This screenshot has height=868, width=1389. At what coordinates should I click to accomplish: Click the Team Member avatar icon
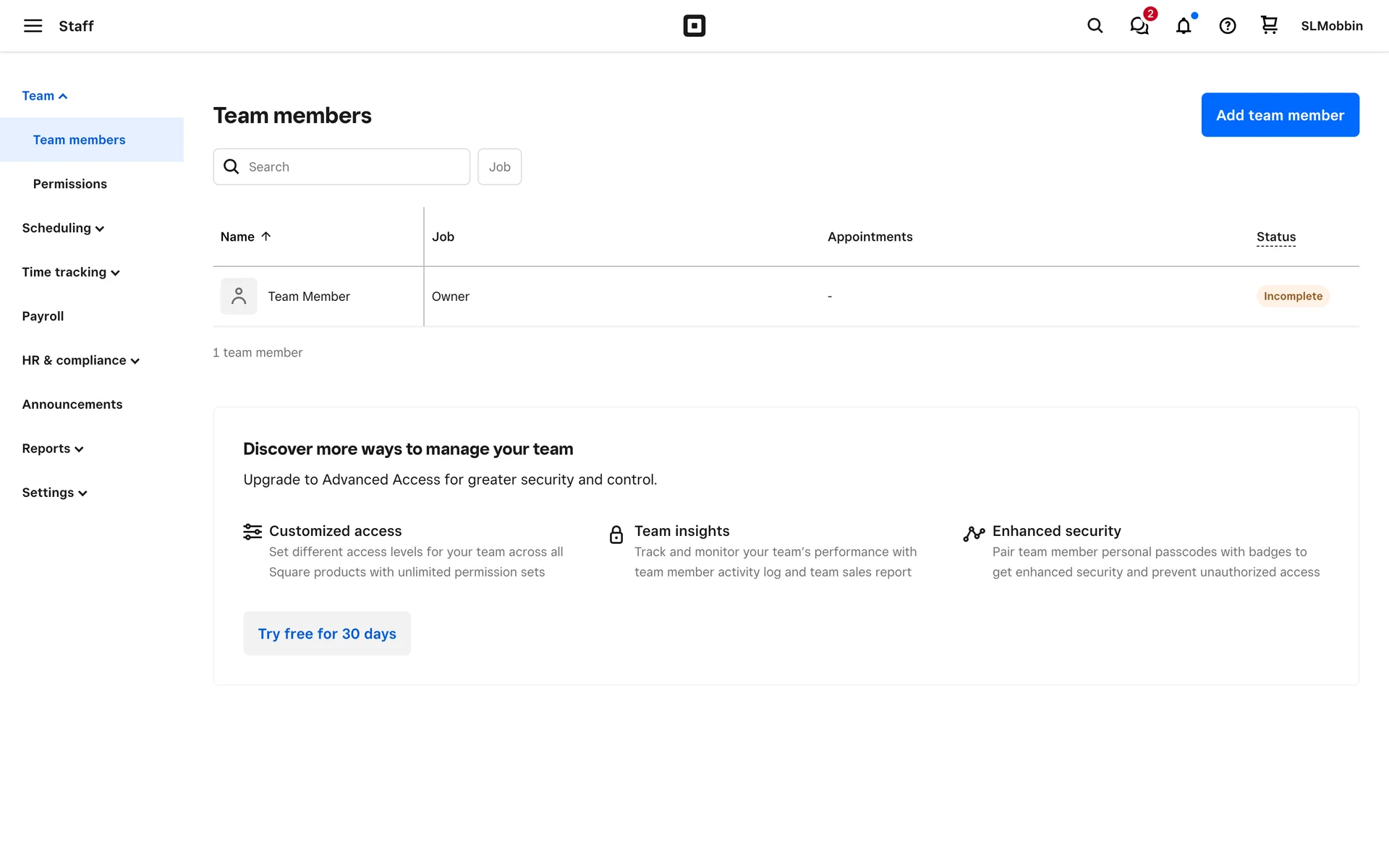[239, 297]
